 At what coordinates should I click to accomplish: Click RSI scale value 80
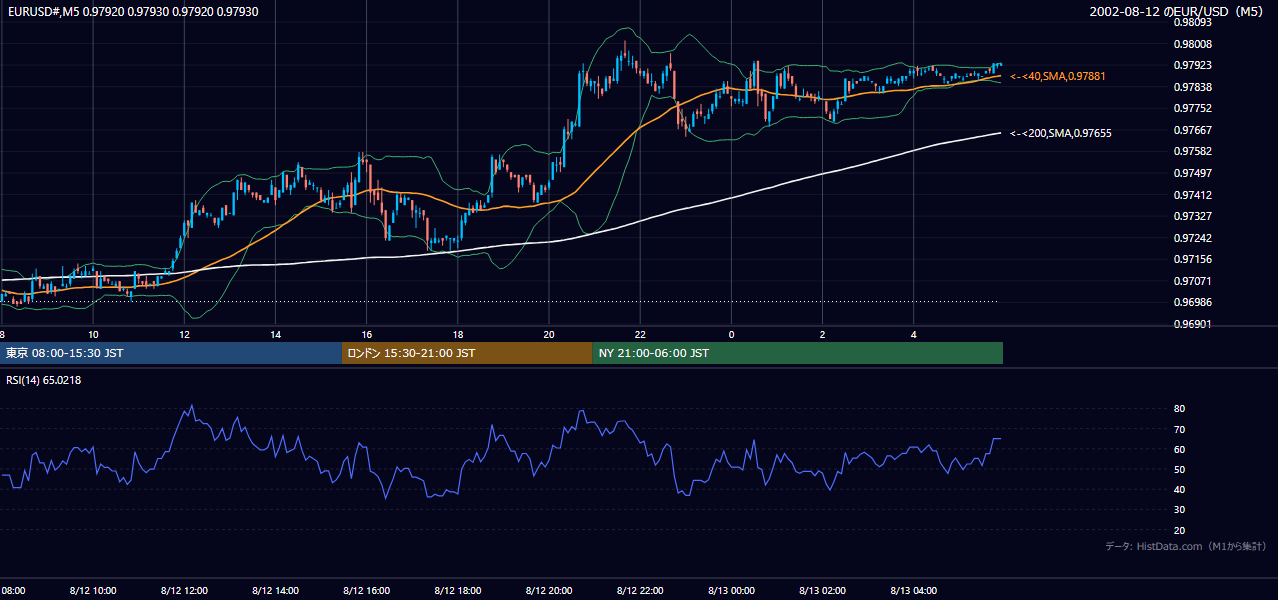point(1180,409)
